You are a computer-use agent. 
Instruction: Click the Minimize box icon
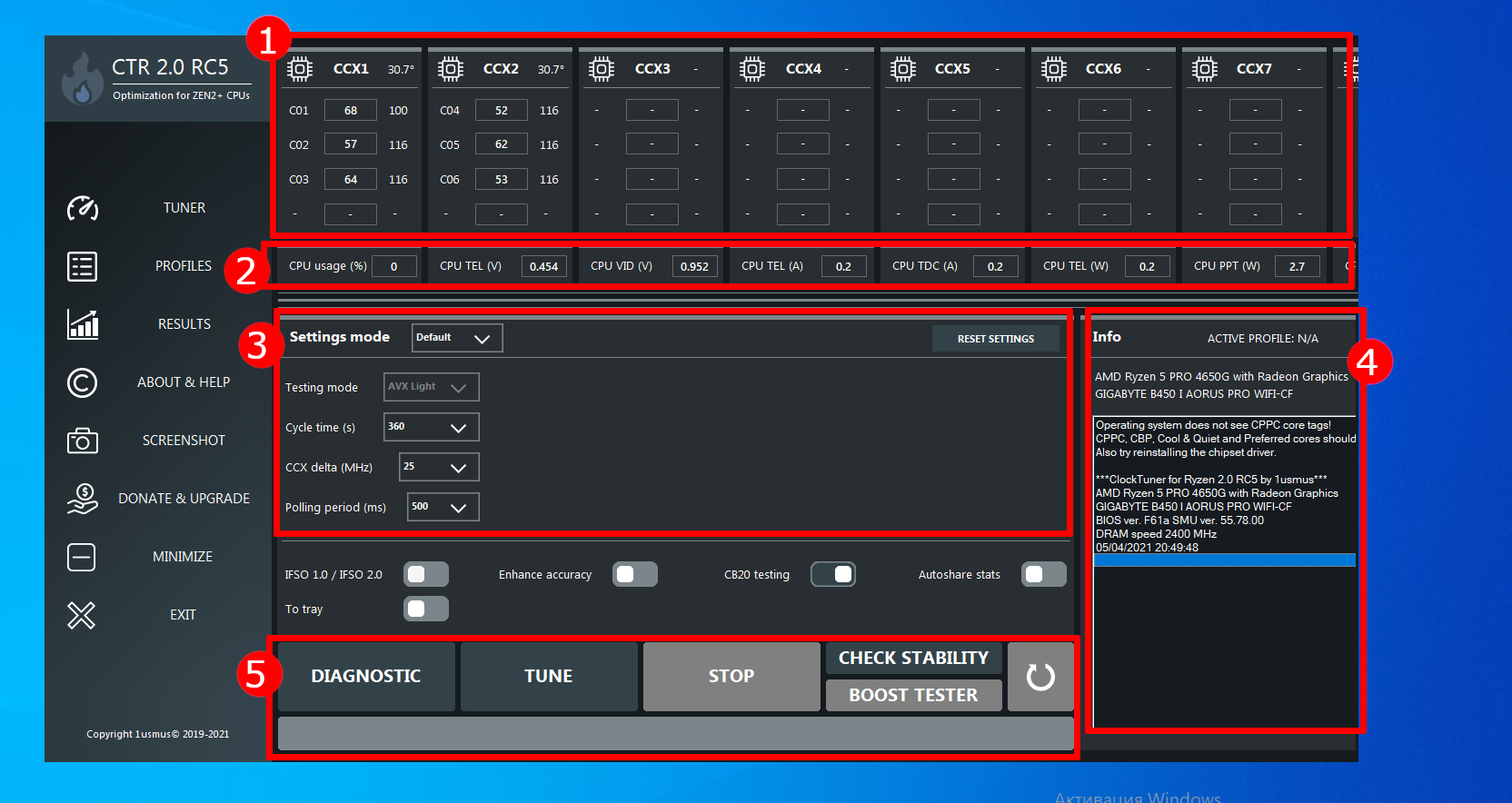click(x=82, y=557)
